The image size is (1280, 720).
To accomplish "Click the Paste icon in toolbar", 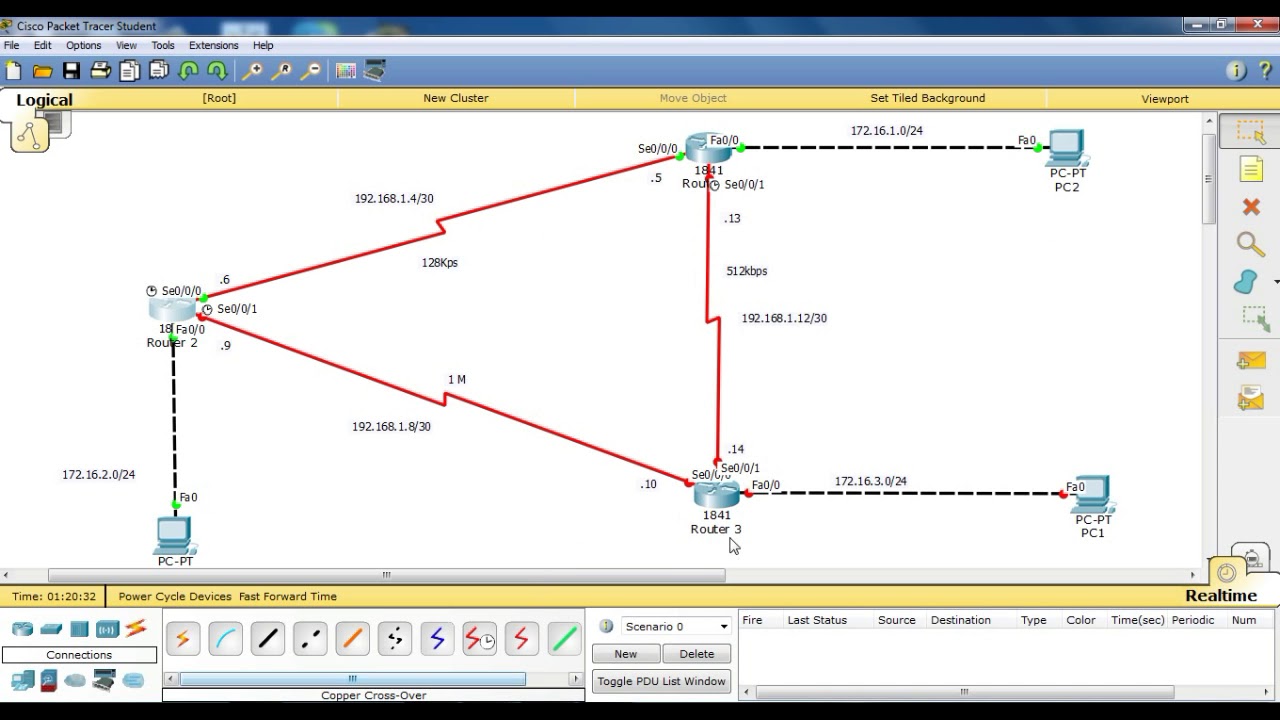I will pyautogui.click(x=158, y=71).
